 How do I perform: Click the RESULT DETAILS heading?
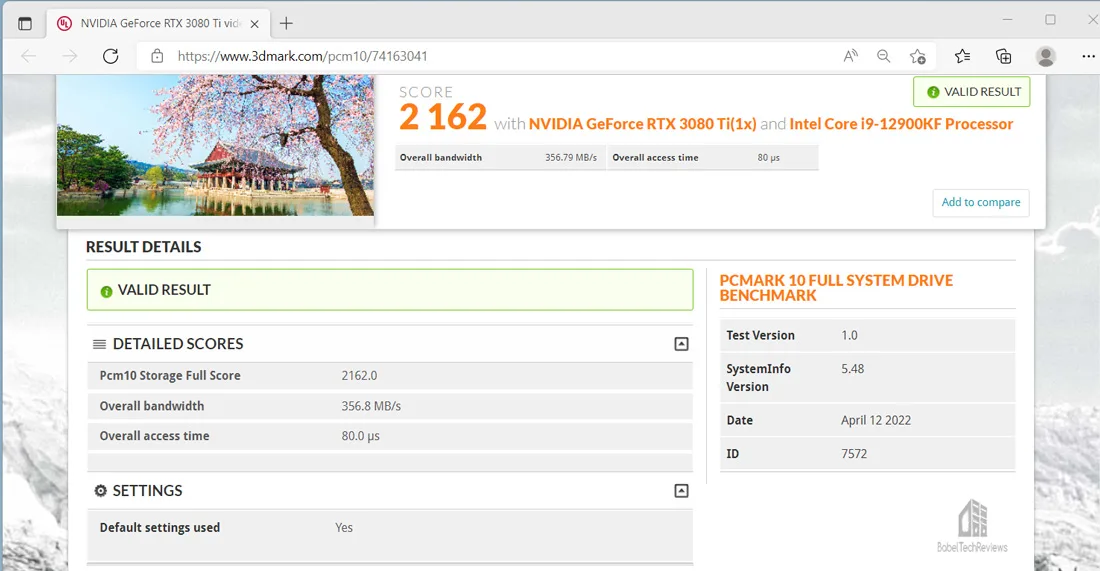143,247
